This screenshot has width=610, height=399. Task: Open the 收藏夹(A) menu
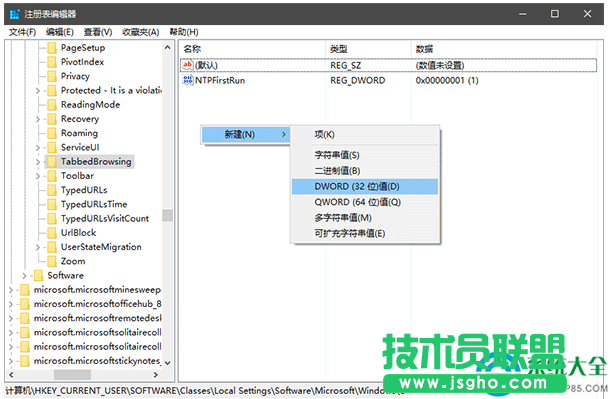(141, 32)
